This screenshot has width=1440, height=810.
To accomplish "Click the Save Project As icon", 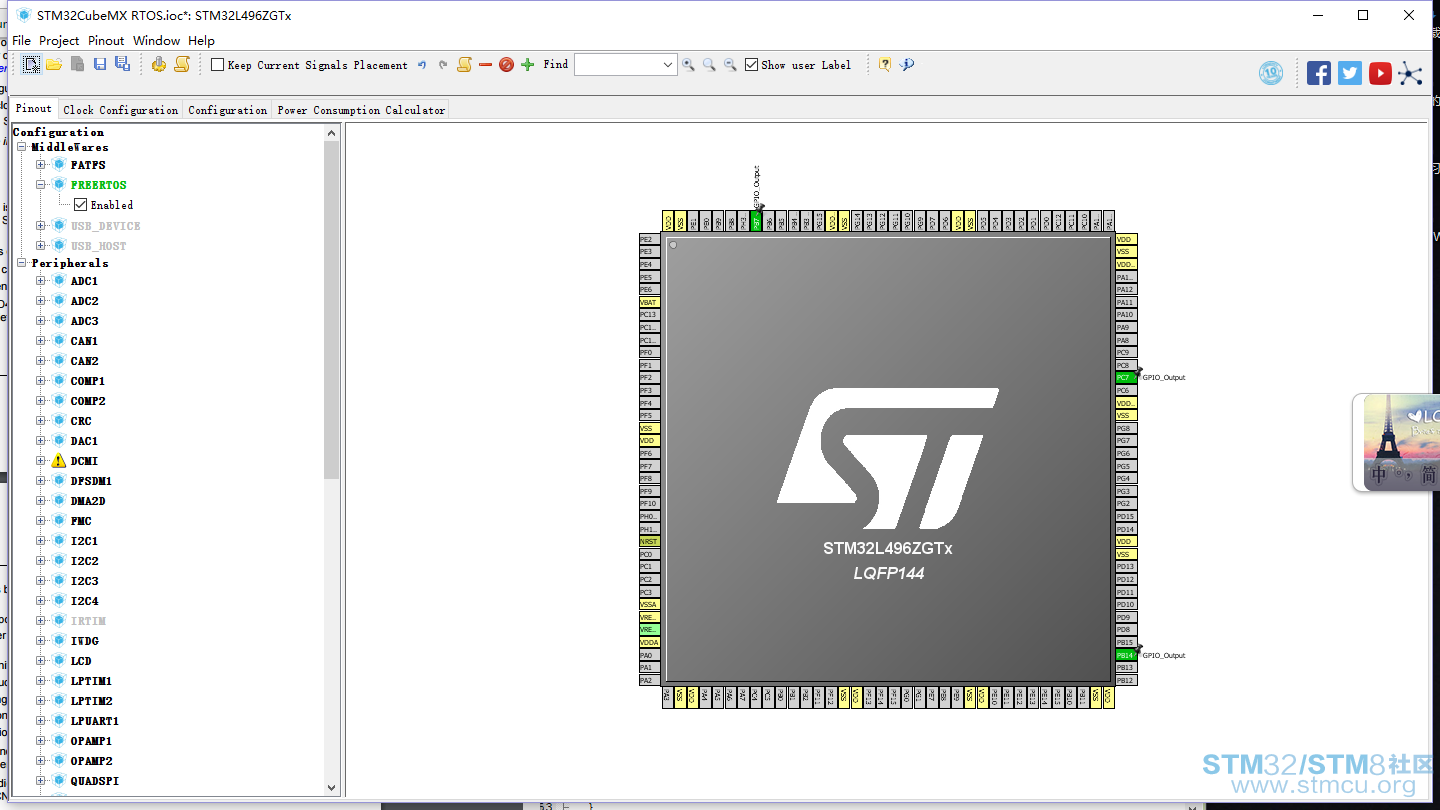I will 122,64.
